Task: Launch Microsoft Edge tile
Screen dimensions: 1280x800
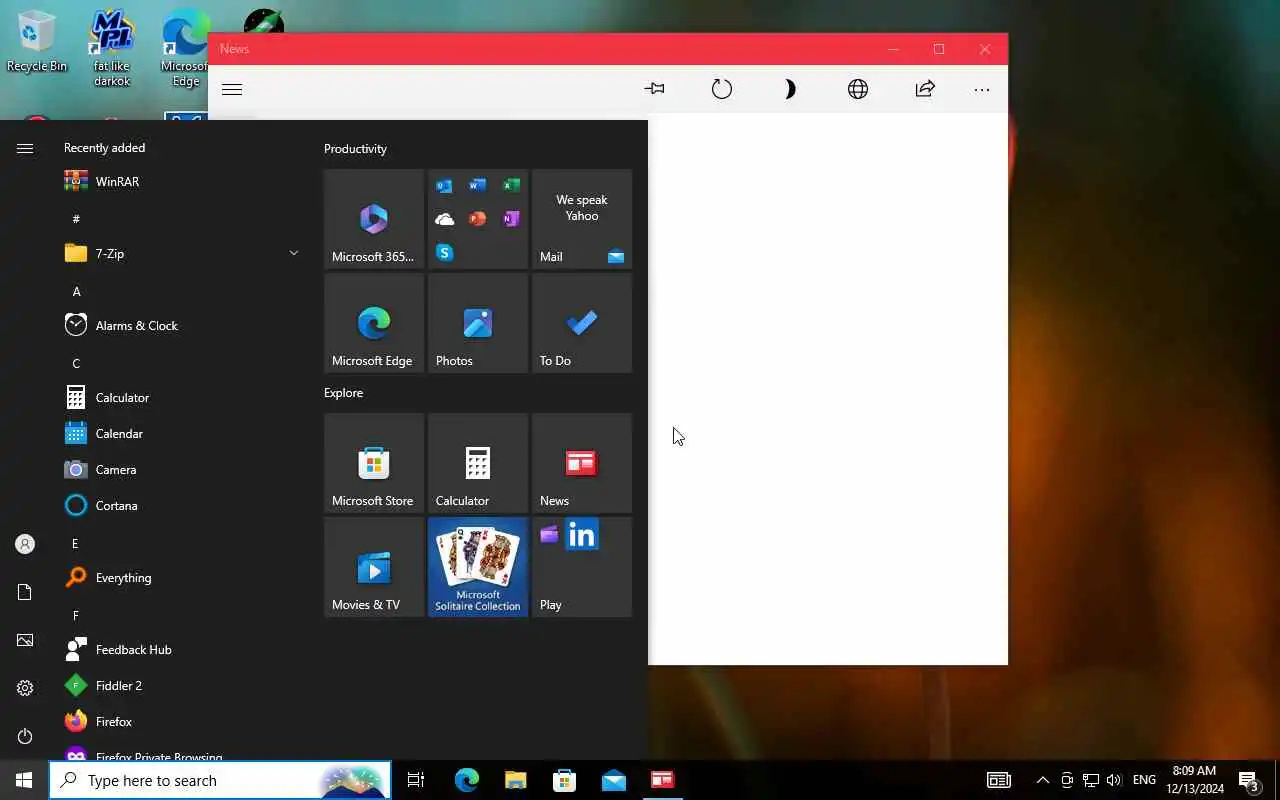Action: (x=374, y=323)
